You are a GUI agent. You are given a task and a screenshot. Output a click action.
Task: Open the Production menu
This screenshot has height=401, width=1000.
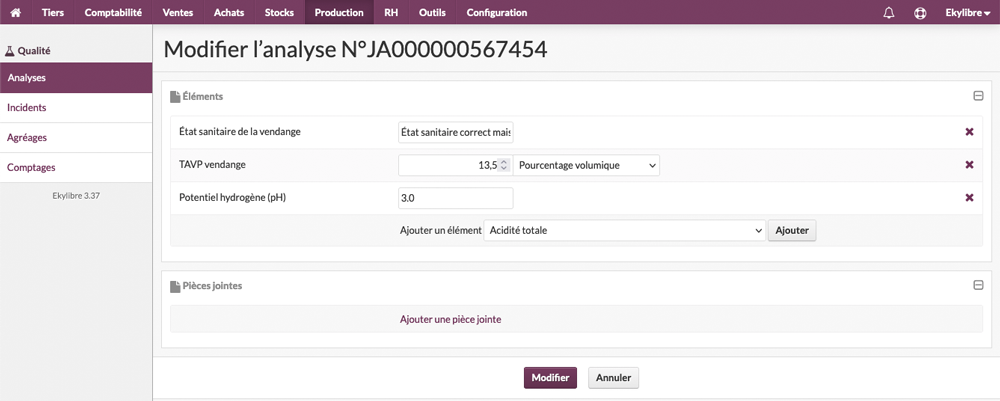click(339, 12)
